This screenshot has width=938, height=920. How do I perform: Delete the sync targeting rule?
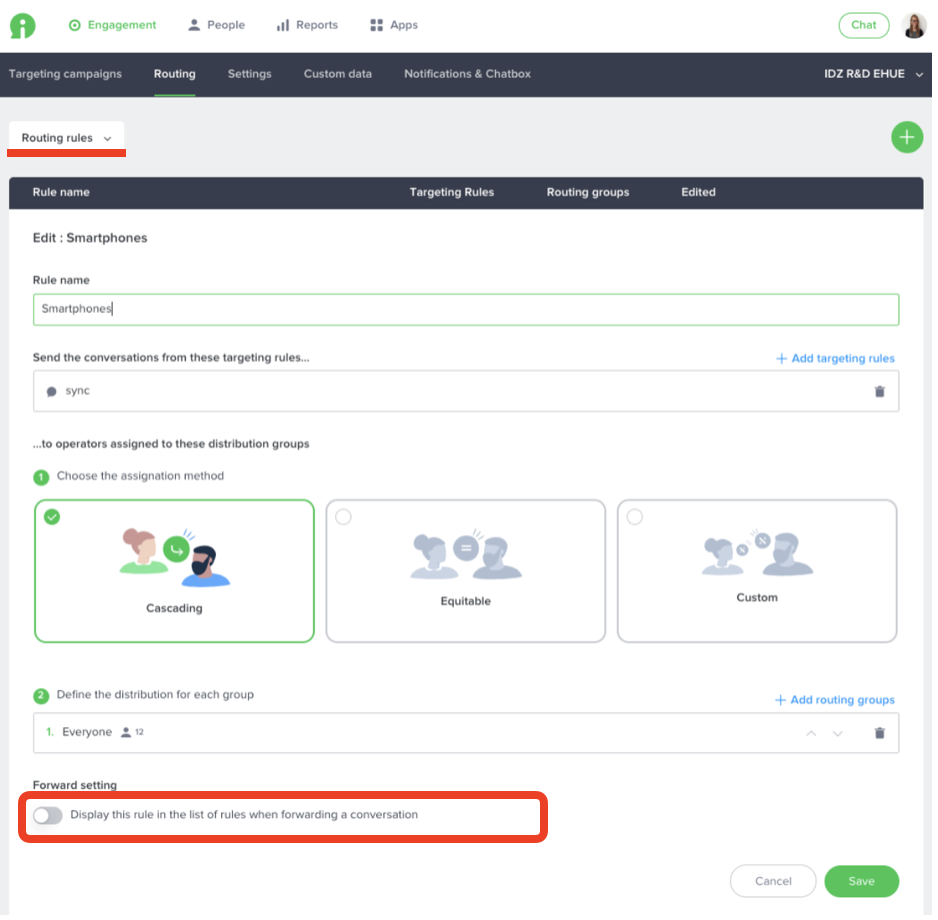point(879,391)
